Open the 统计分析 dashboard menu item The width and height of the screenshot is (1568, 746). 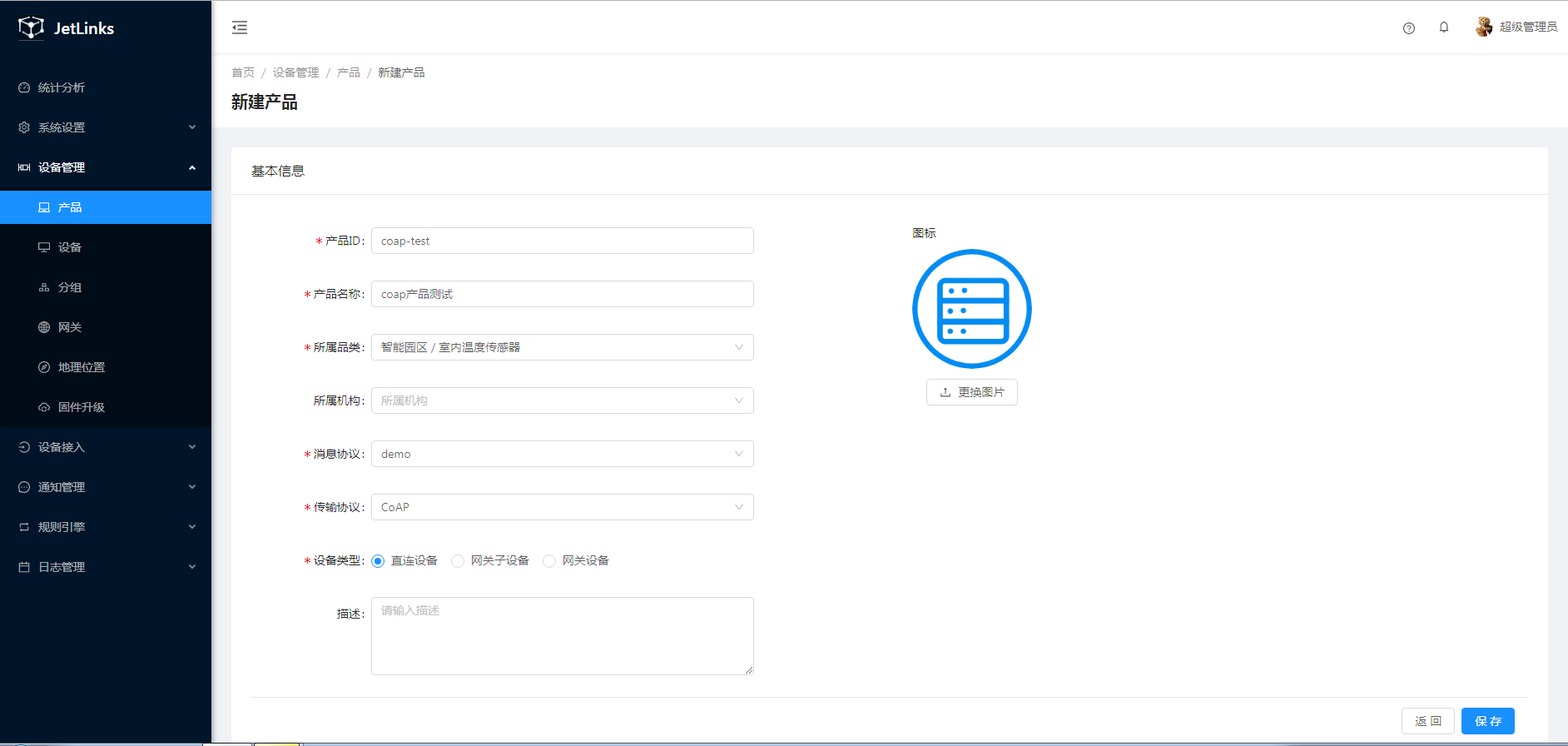tap(62, 87)
